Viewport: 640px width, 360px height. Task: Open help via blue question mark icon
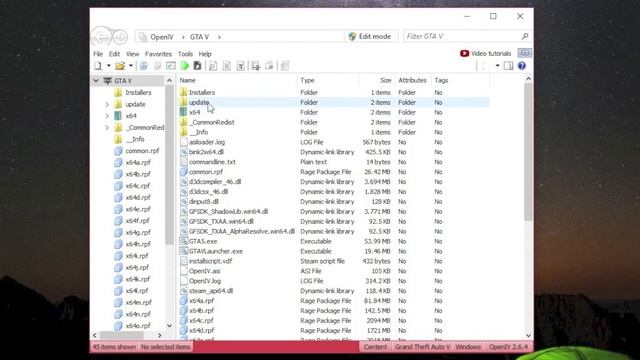coord(522,66)
